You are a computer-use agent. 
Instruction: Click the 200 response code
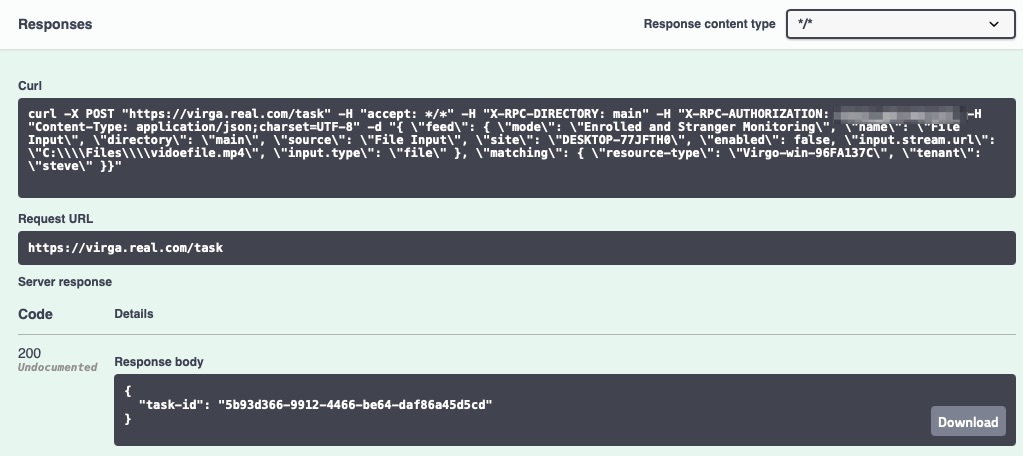coord(28,352)
